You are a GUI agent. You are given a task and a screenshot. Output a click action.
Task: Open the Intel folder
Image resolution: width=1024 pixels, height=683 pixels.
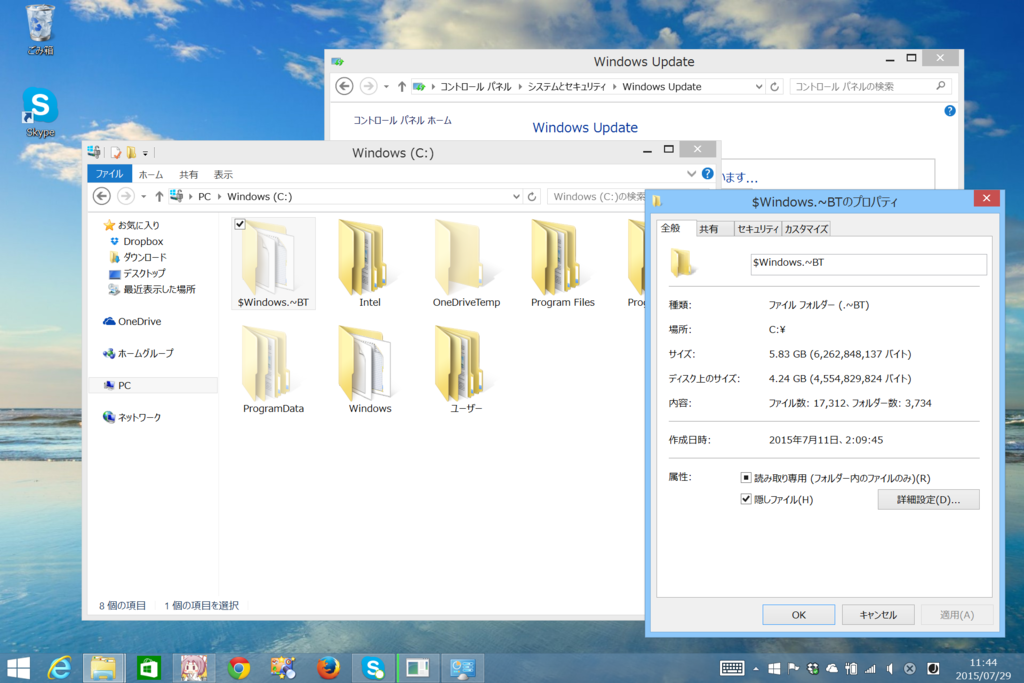click(370, 264)
